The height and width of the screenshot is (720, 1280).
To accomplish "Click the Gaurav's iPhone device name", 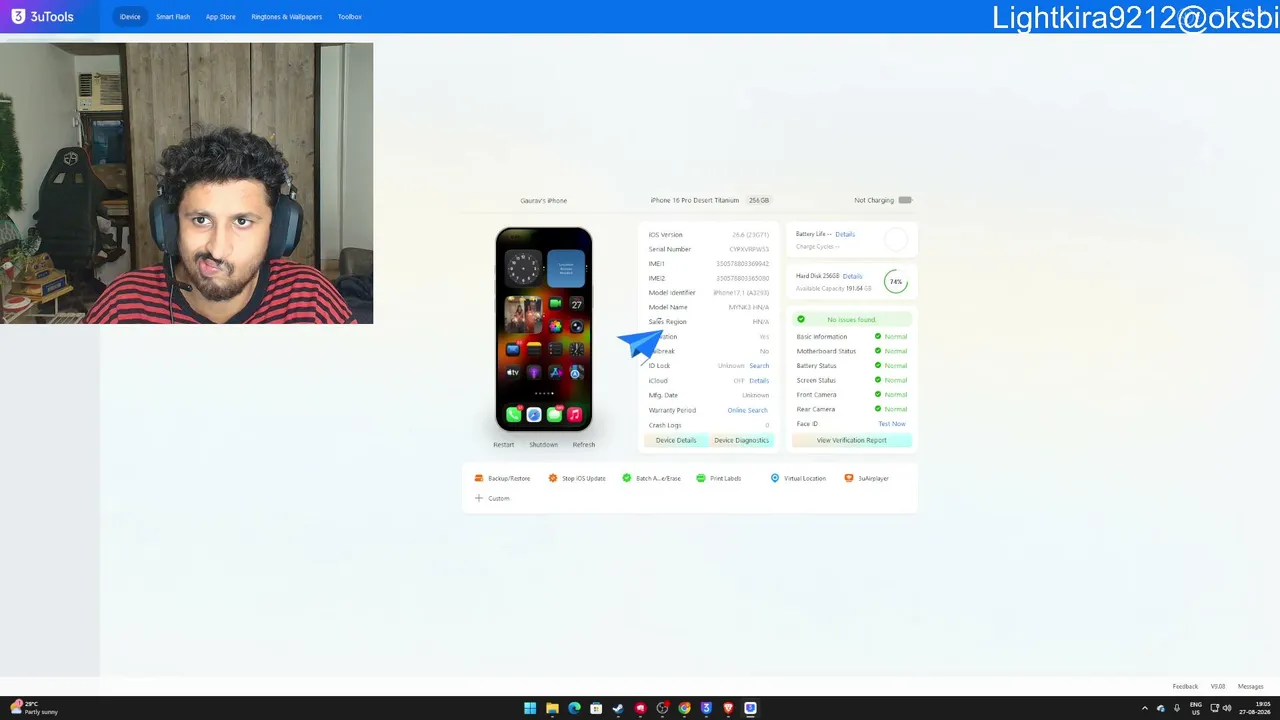I will click(x=544, y=201).
